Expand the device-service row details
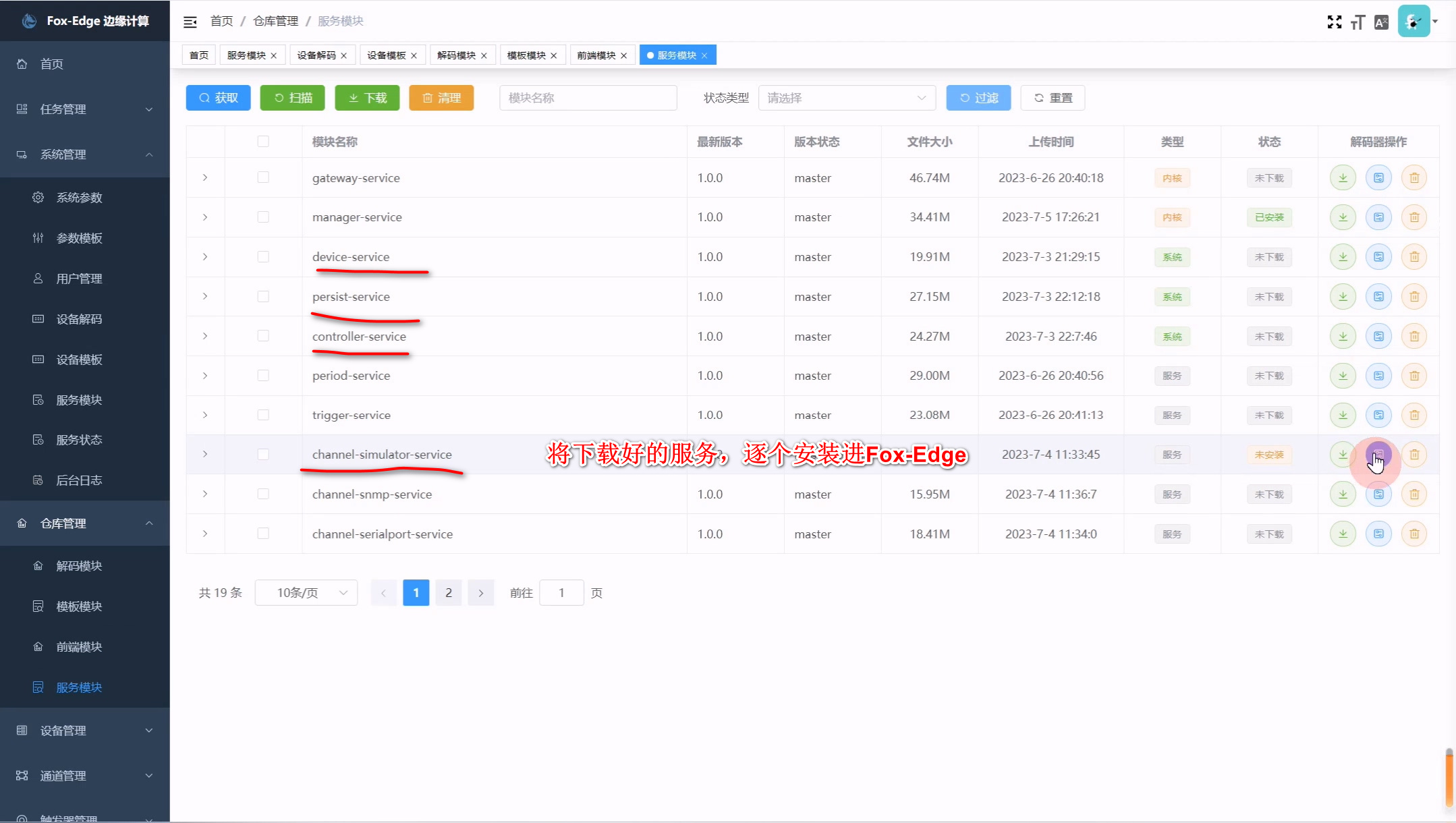This screenshot has width=1456, height=823. point(205,257)
